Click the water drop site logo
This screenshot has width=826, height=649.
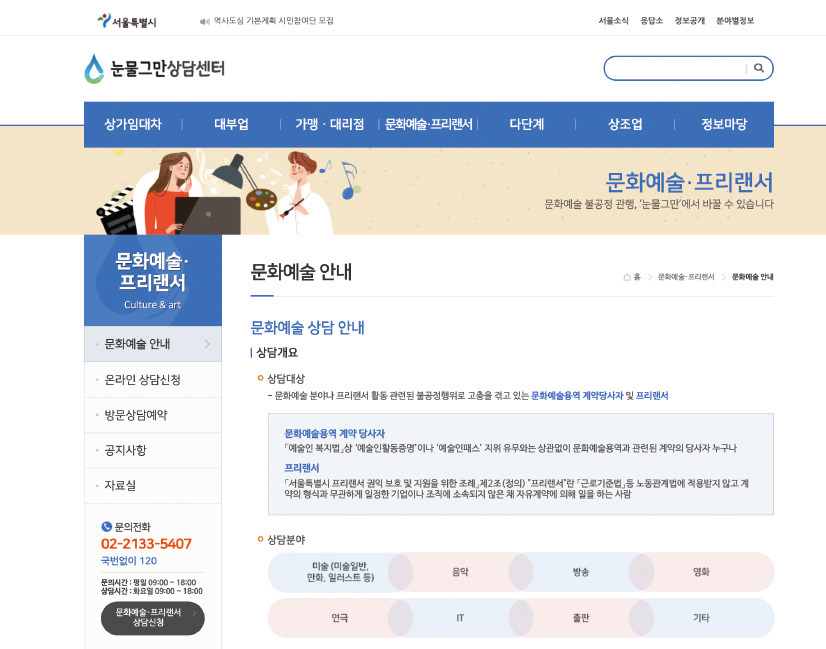tap(94, 69)
